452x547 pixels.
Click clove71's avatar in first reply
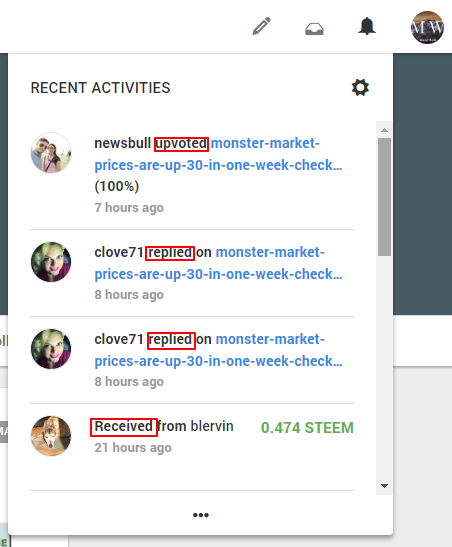[x=51, y=262]
